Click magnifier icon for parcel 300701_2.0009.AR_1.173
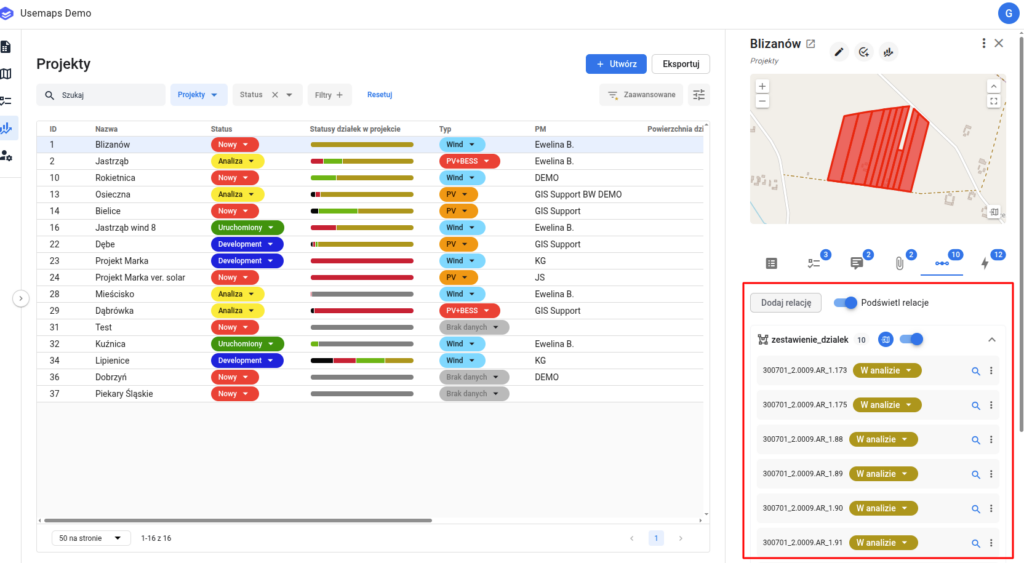 pyautogui.click(x=975, y=371)
